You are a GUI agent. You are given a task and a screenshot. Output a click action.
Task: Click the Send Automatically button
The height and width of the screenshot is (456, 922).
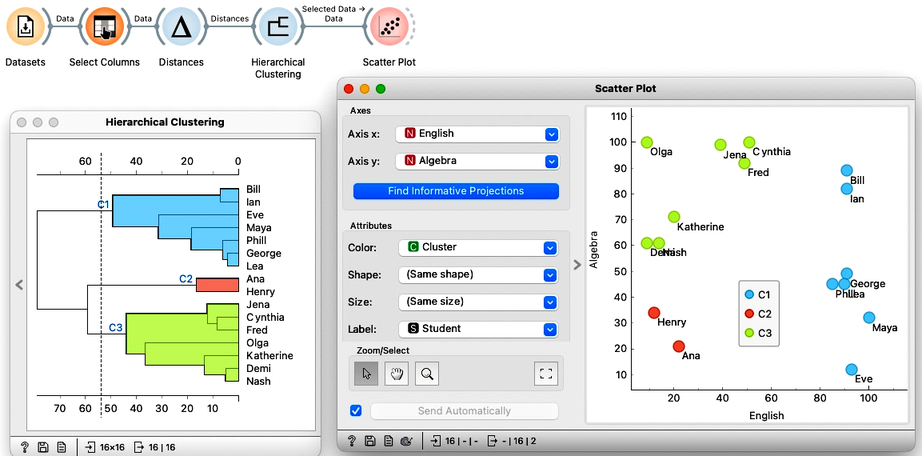tap(464, 411)
